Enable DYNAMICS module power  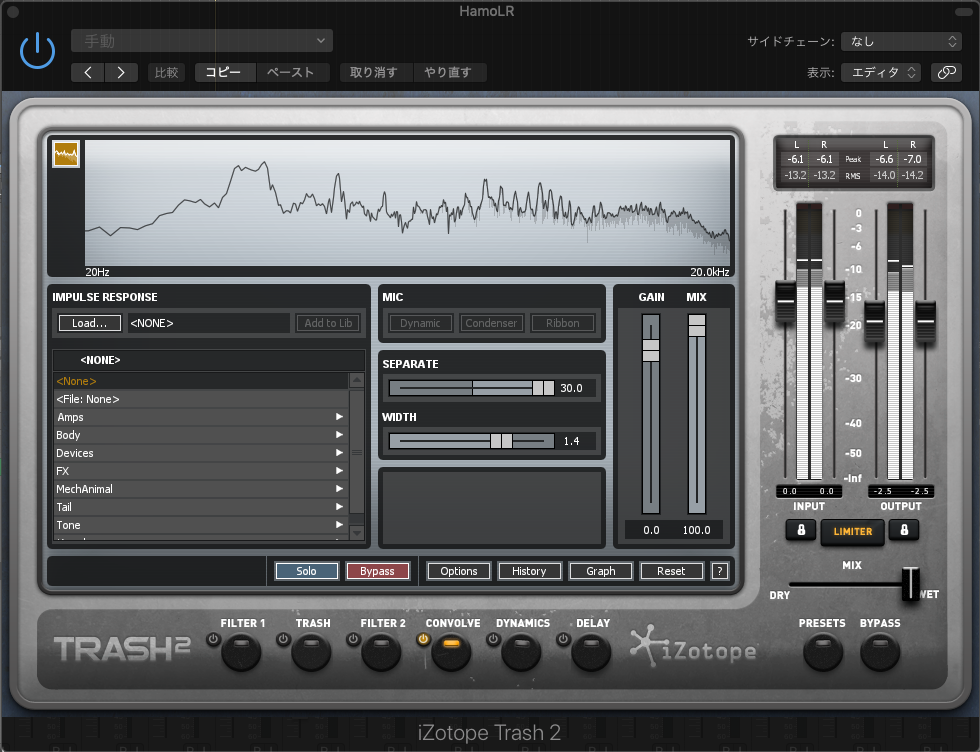(x=493, y=639)
